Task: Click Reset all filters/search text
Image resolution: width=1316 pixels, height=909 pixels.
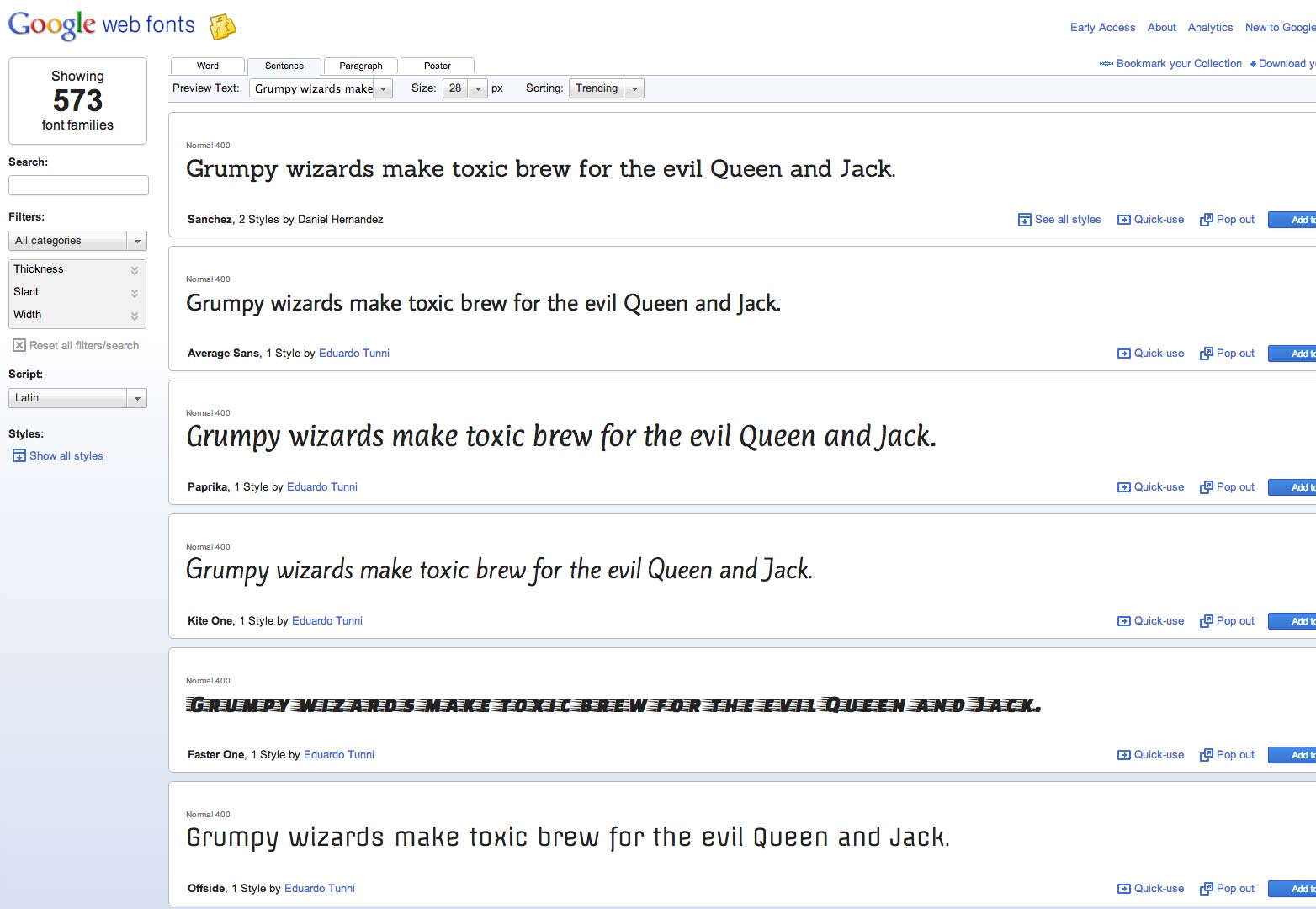Action: (x=84, y=346)
